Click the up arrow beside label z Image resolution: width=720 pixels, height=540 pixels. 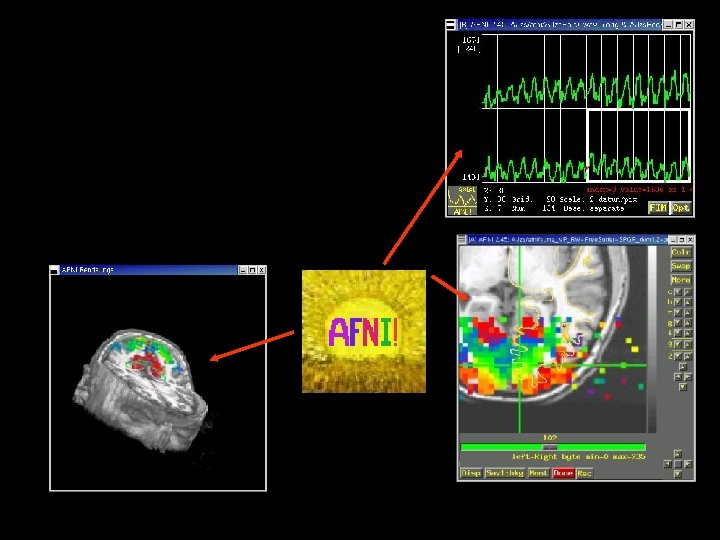[x=687, y=356]
